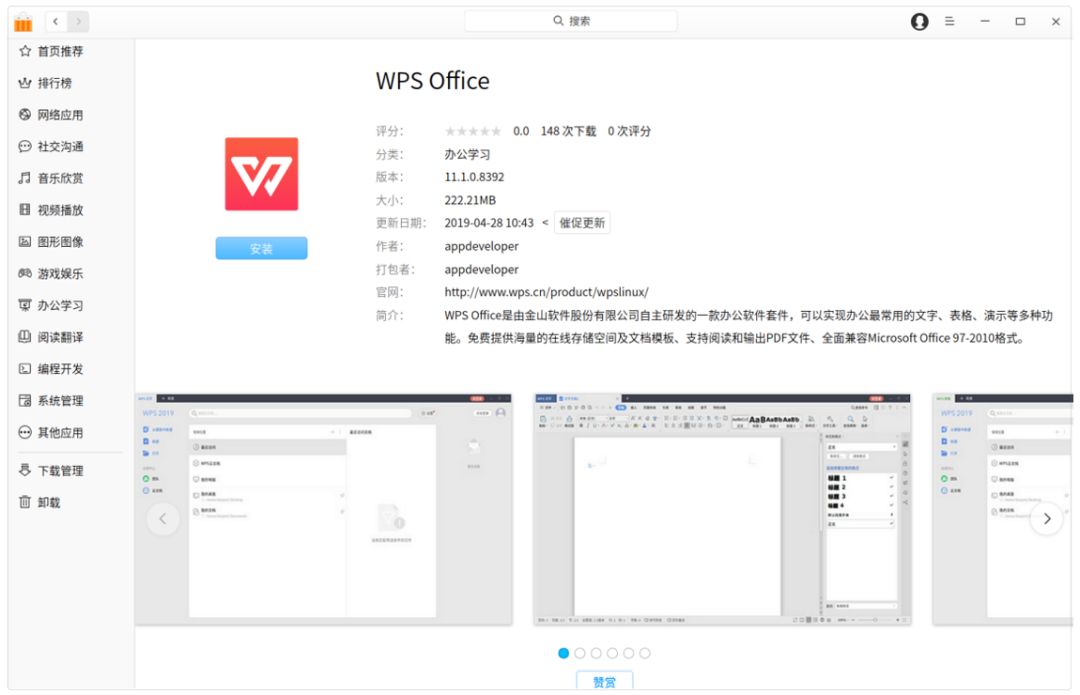Select the second carousel dot
This screenshot has height=695, width=1080.
tap(580, 653)
